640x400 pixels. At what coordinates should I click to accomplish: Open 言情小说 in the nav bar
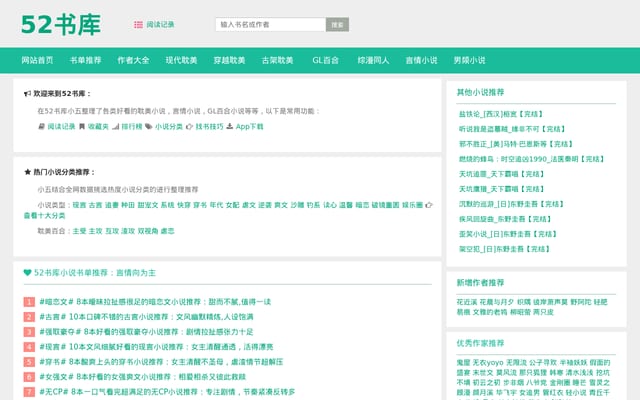pyautogui.click(x=422, y=60)
